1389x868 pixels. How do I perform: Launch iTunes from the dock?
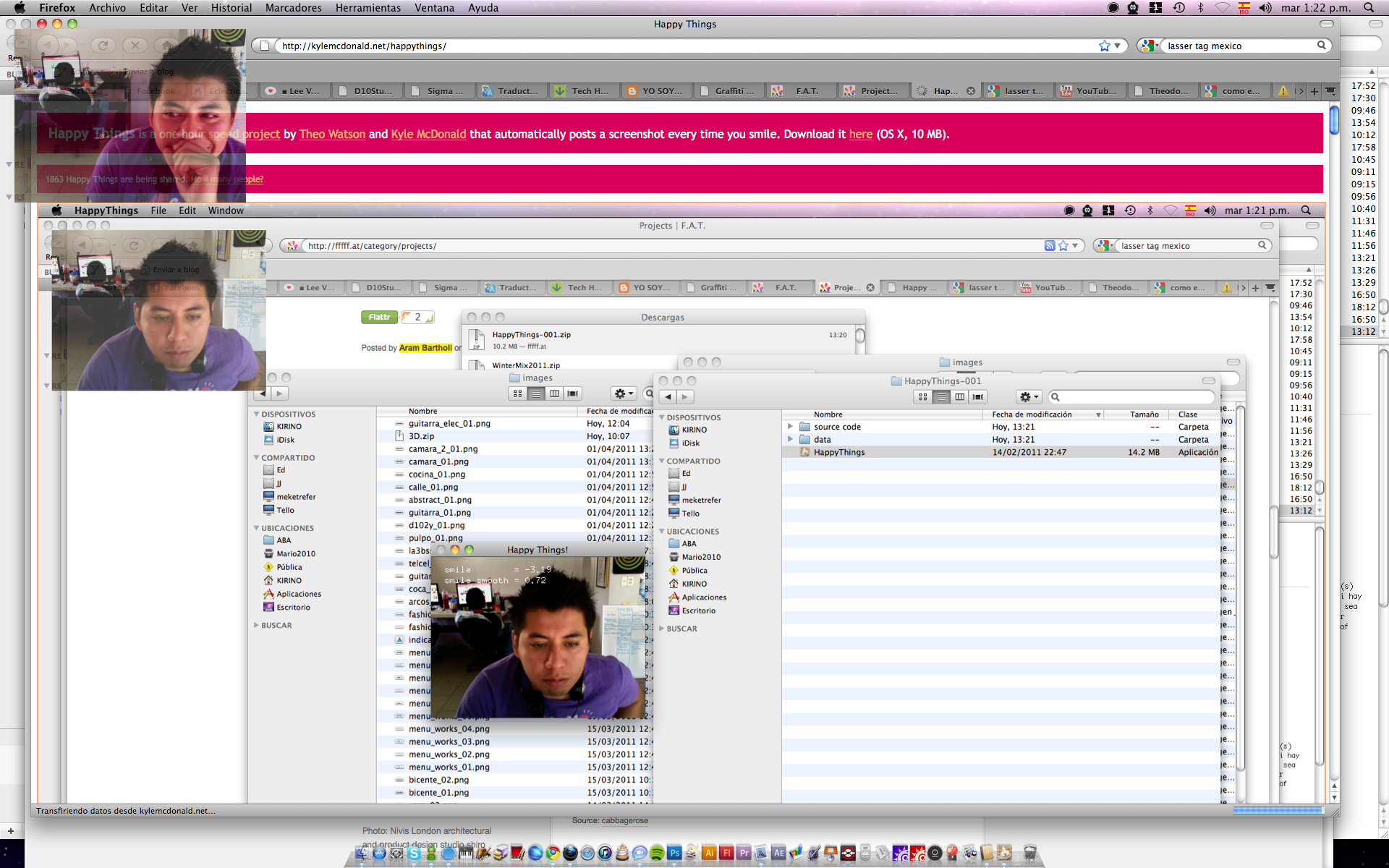pos(605,854)
